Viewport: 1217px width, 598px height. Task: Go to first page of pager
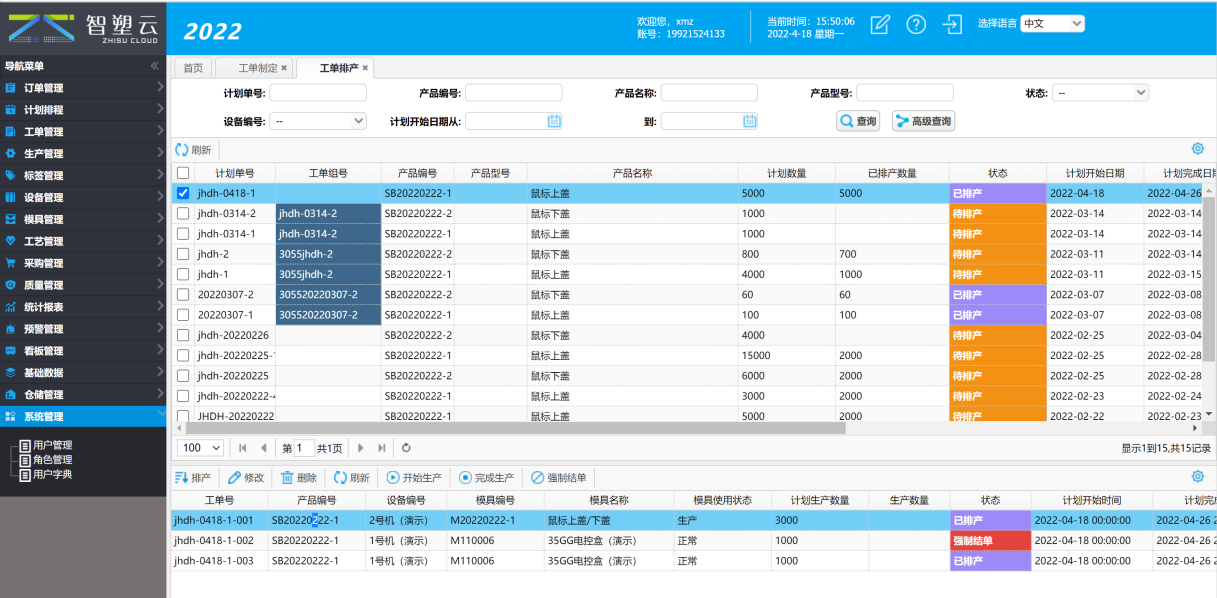(243, 448)
